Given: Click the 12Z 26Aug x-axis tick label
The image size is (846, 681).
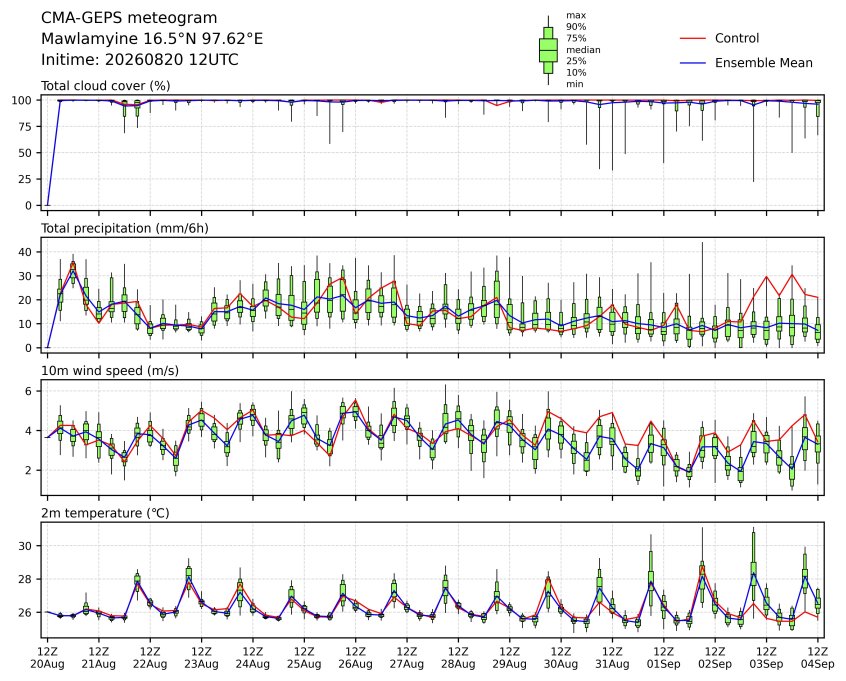Looking at the screenshot, I should pos(356,658).
